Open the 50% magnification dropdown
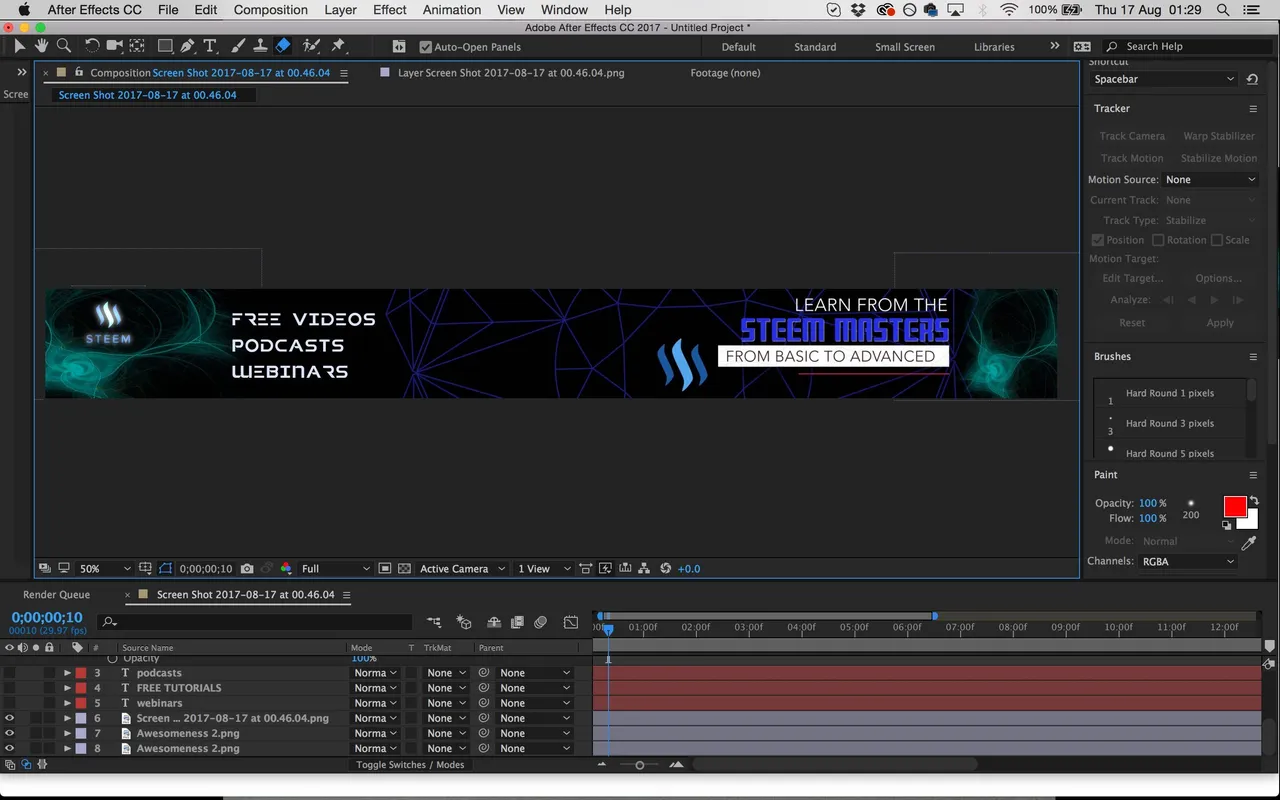The image size is (1280, 800). 105,569
